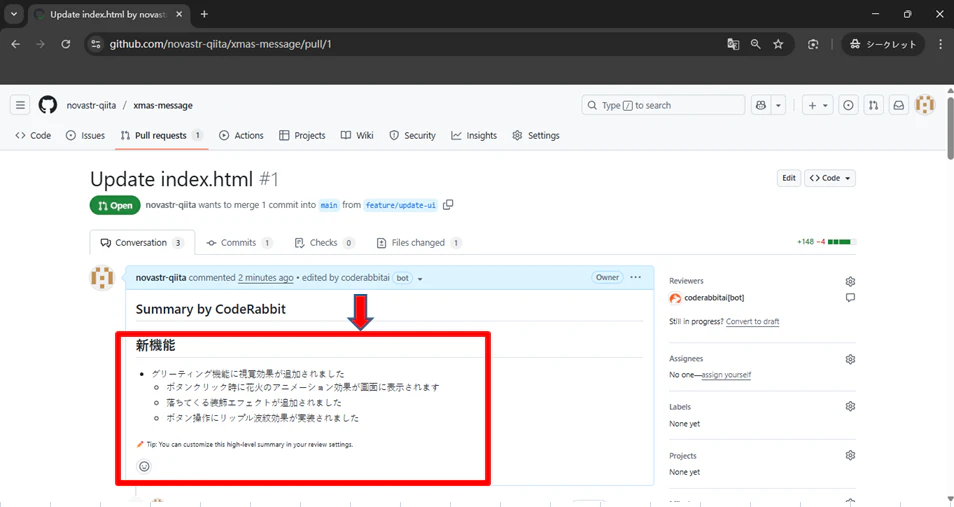Open the Actions tab
Viewport: 954px width, 507px height.
(242, 135)
